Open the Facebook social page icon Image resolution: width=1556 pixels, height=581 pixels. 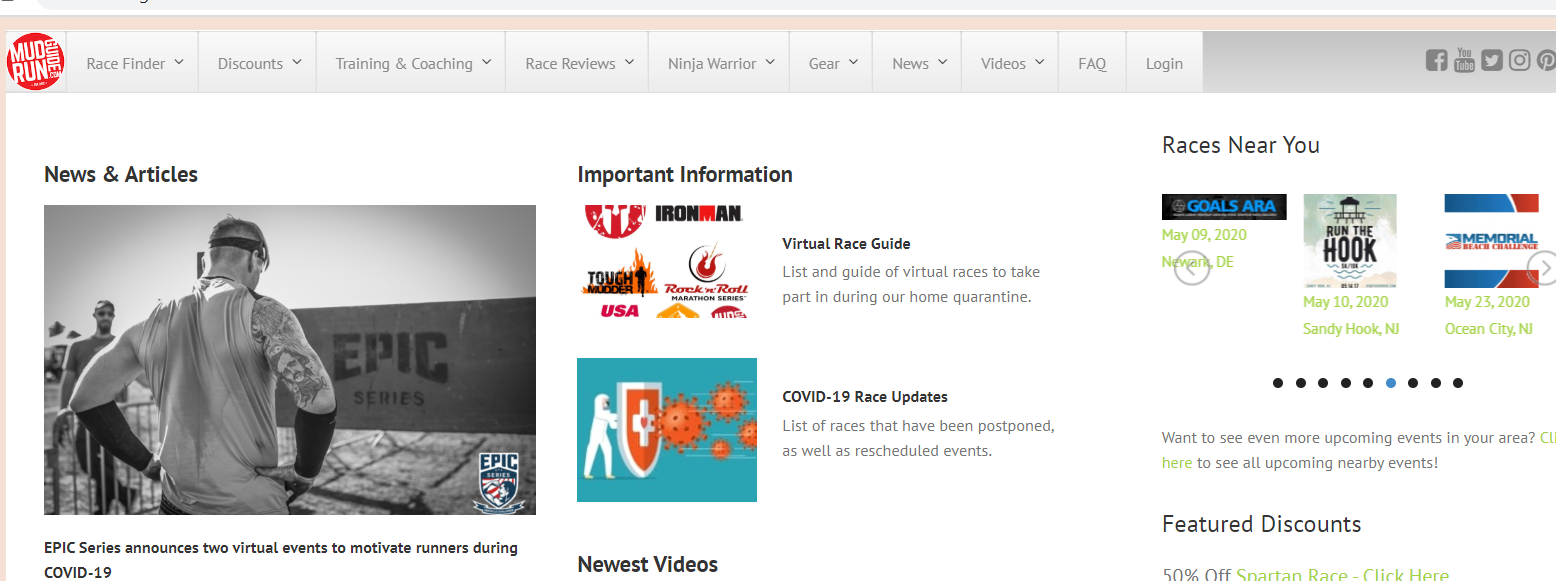1436,61
